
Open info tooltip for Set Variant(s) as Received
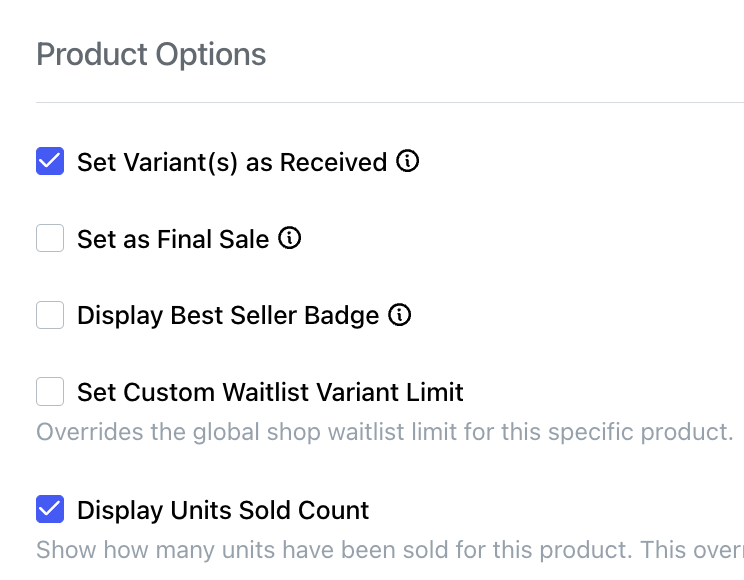(x=408, y=161)
